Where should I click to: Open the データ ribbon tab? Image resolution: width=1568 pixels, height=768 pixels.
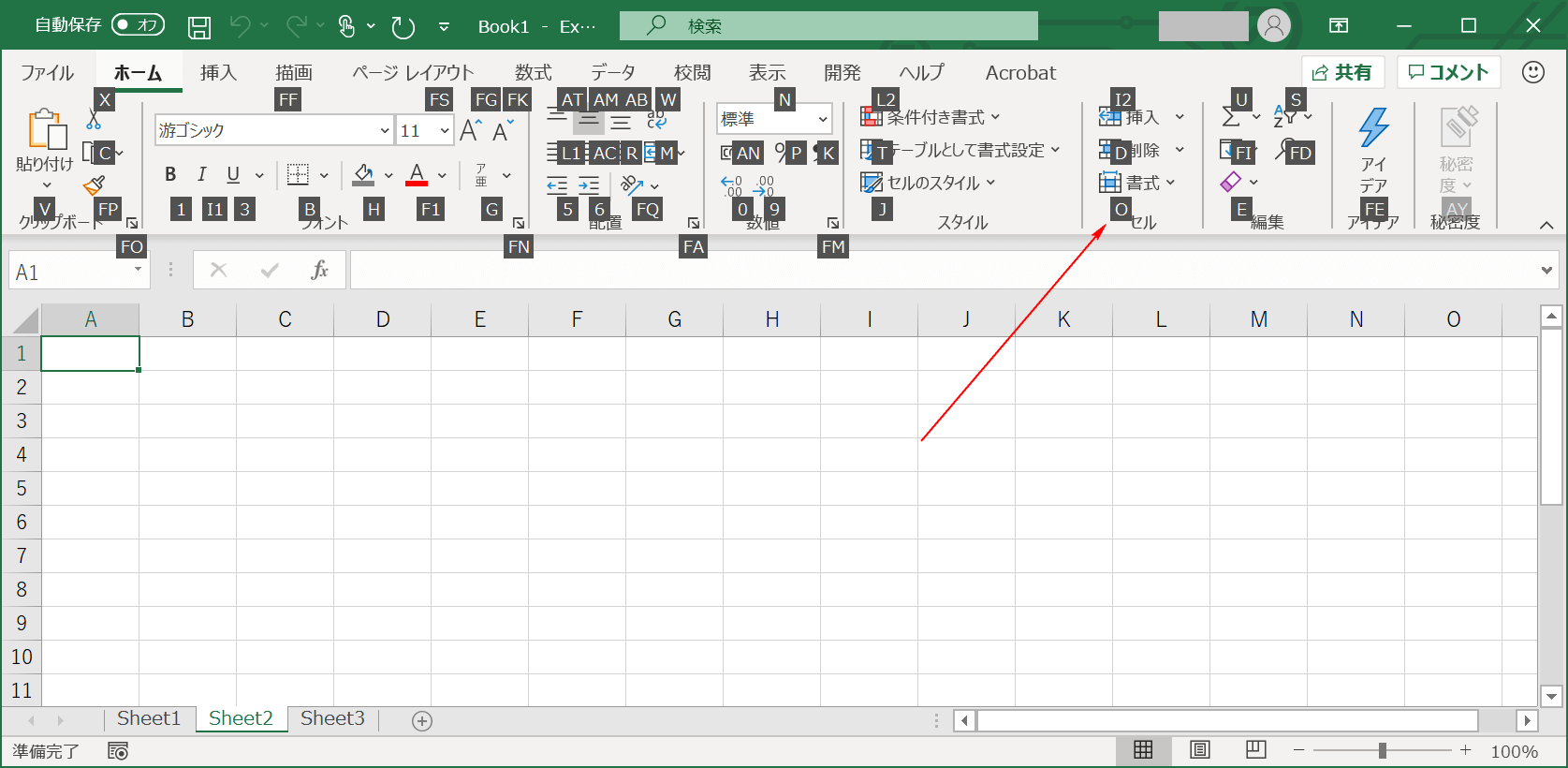pos(612,73)
